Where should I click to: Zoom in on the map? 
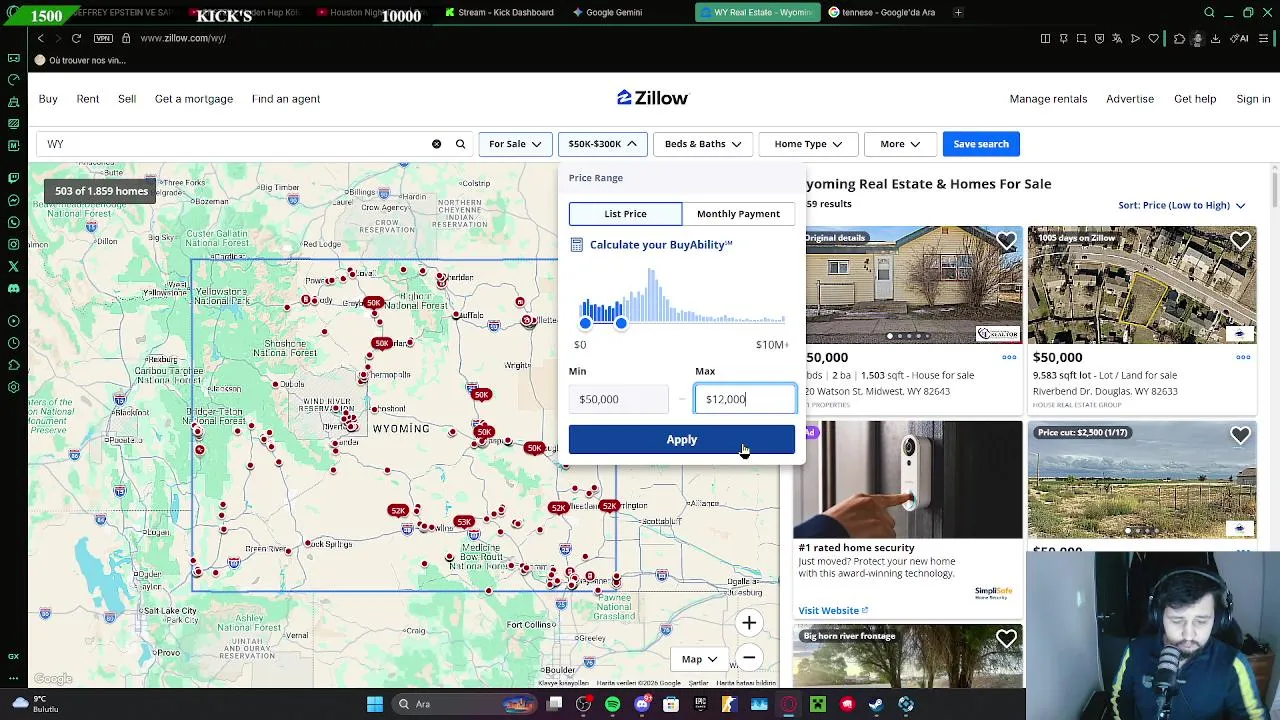[749, 623]
